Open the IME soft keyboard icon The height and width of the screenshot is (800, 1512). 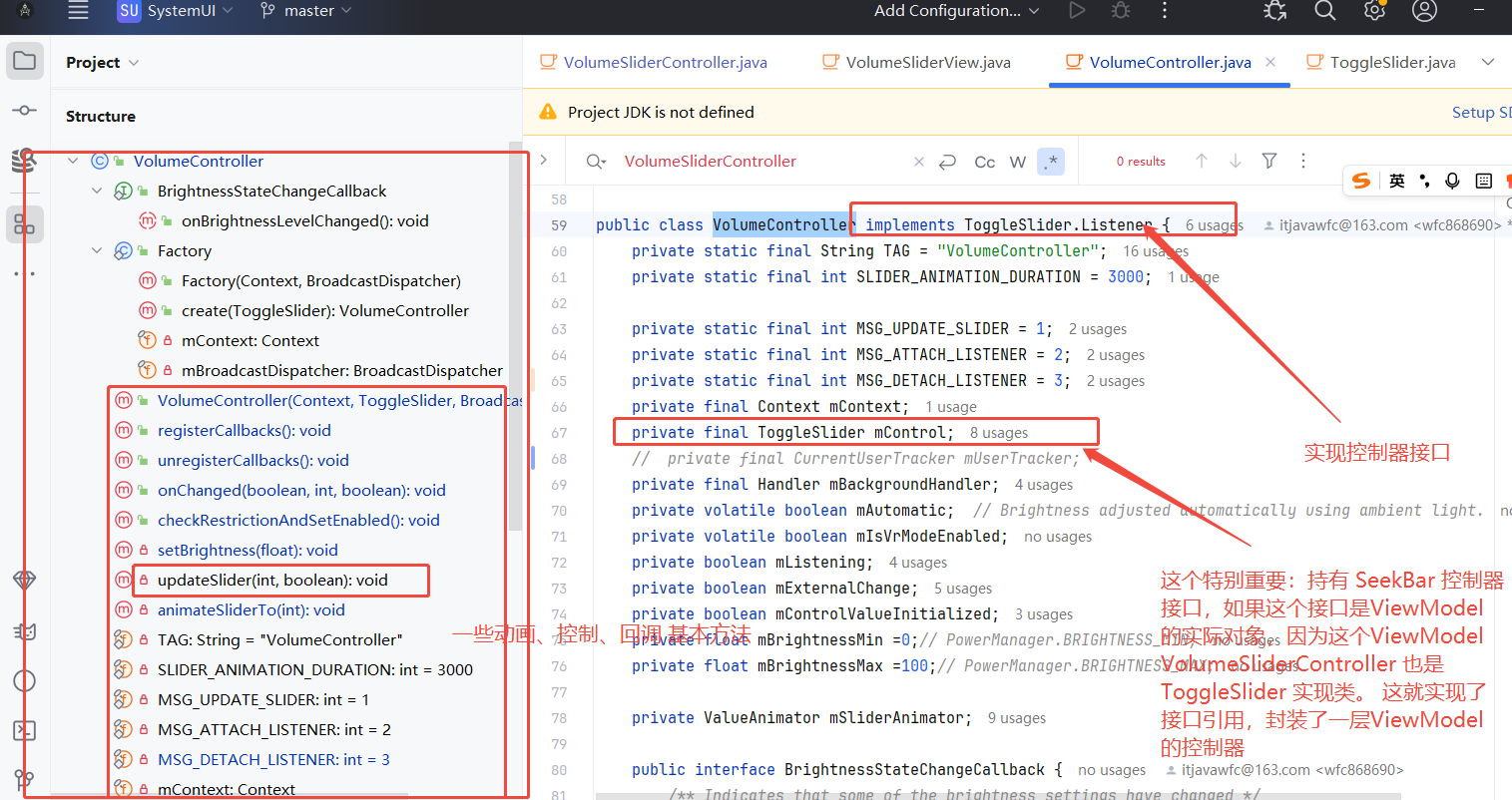coord(1484,181)
